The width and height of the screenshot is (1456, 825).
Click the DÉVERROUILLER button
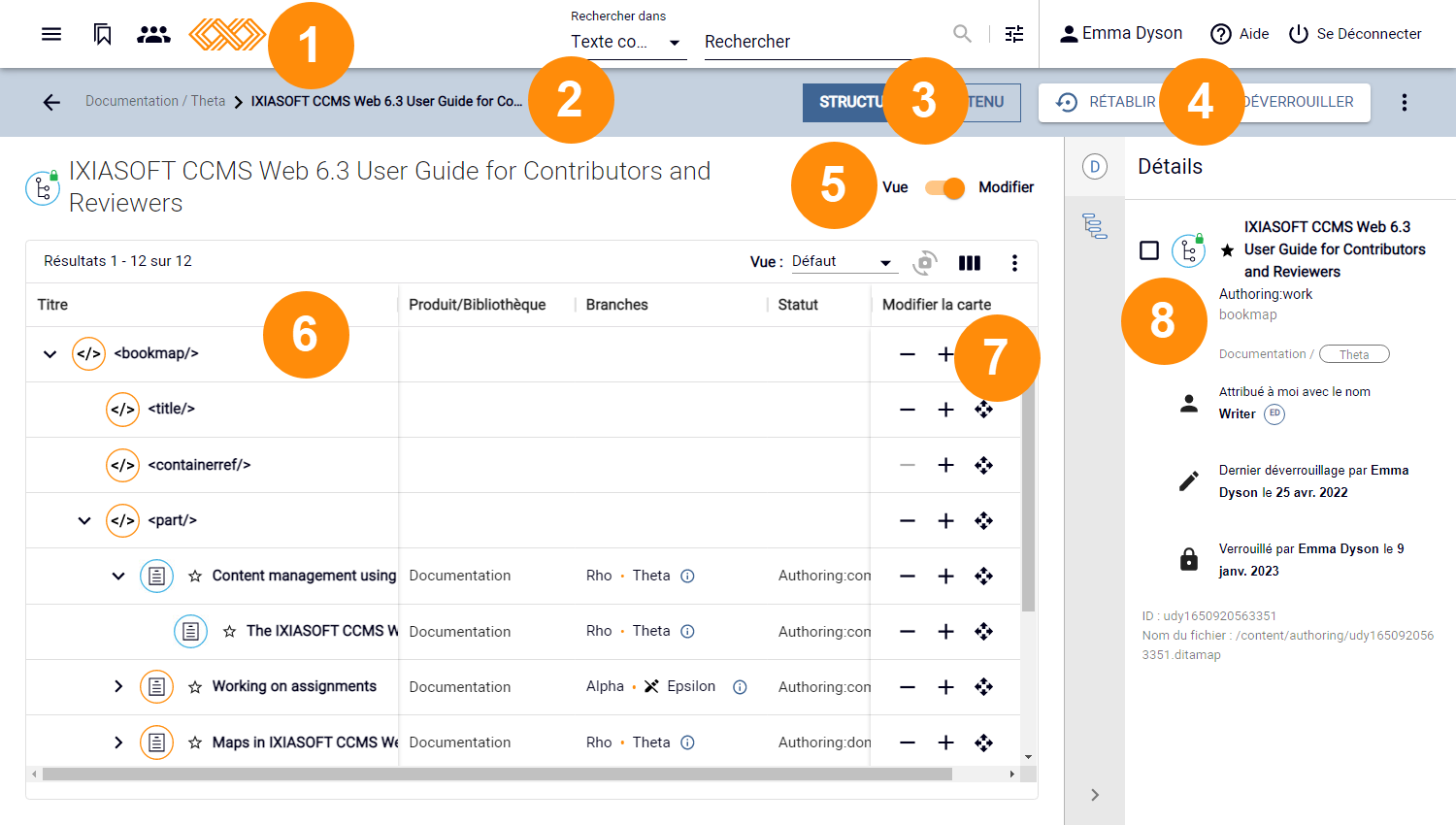click(1298, 102)
